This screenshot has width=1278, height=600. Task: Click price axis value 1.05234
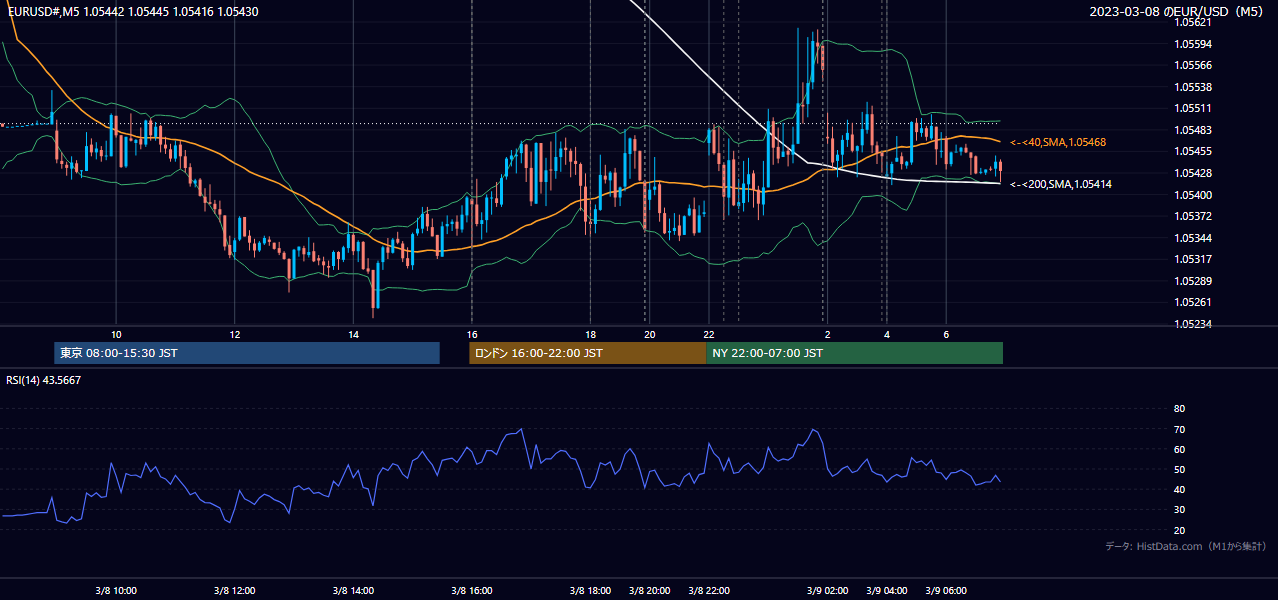[1193, 324]
